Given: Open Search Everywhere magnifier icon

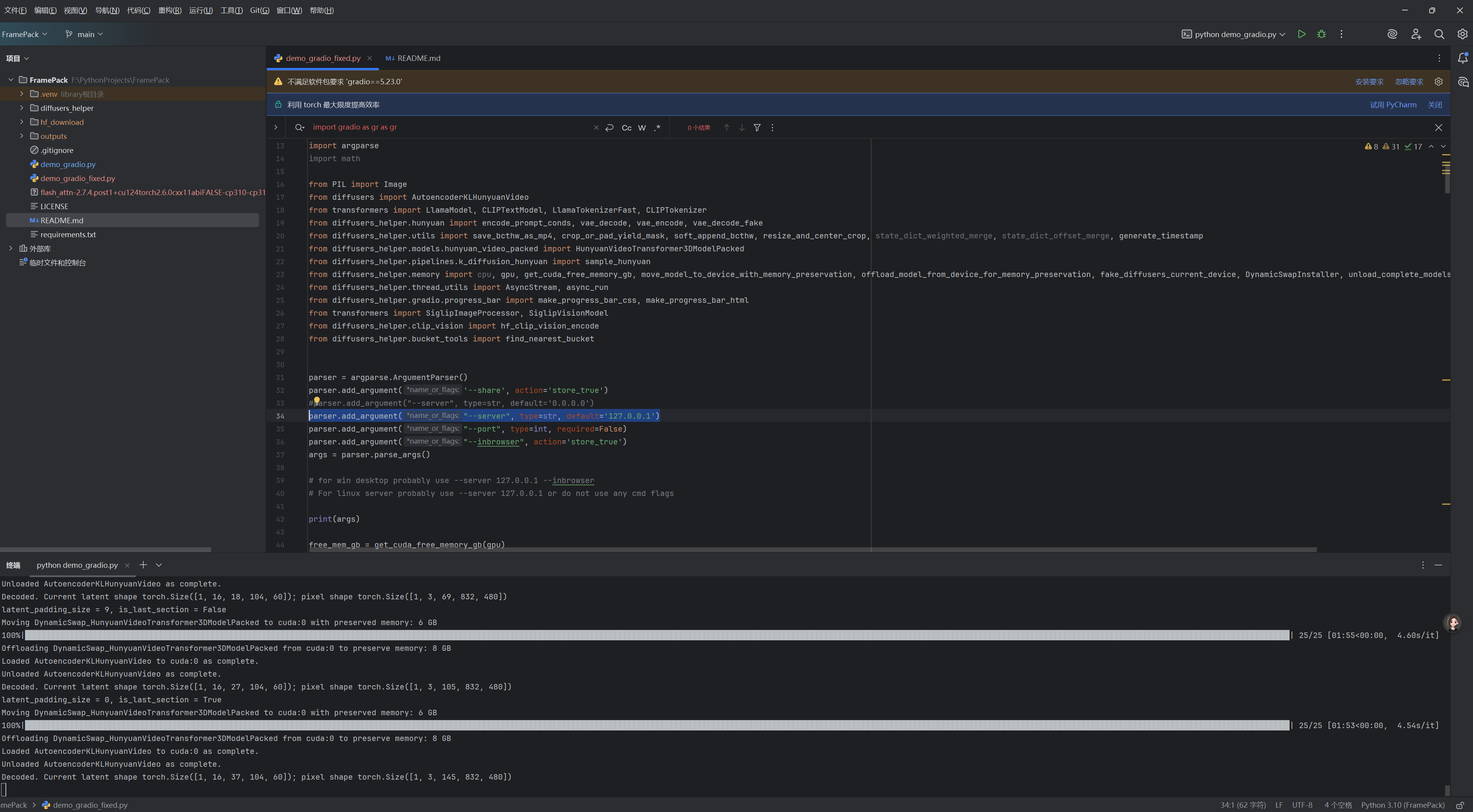Looking at the screenshot, I should point(1439,34).
